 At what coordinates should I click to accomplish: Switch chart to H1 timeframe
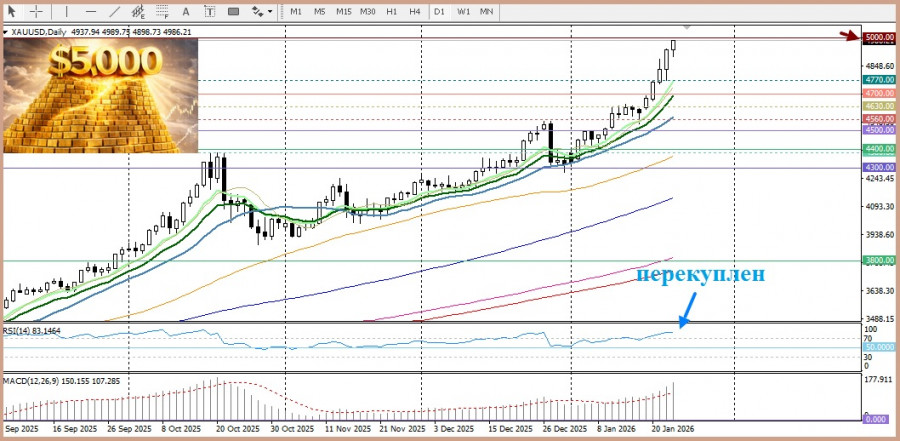(x=391, y=11)
